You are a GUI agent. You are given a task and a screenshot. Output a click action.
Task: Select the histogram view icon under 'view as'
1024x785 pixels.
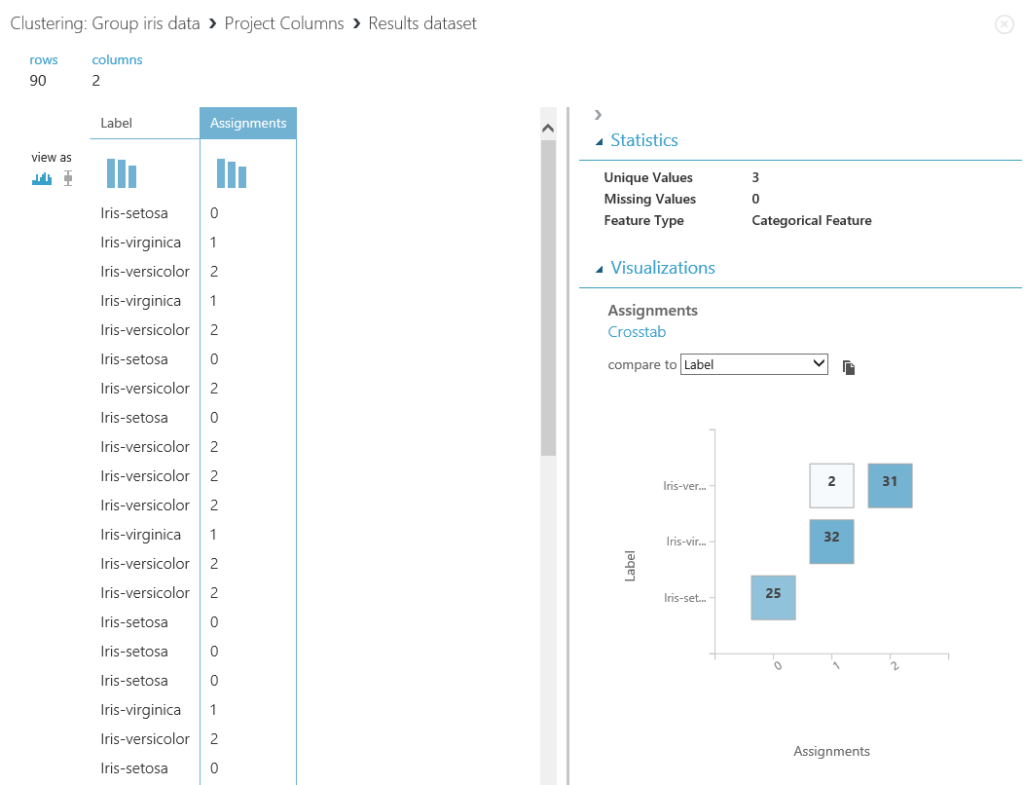[x=41, y=176]
